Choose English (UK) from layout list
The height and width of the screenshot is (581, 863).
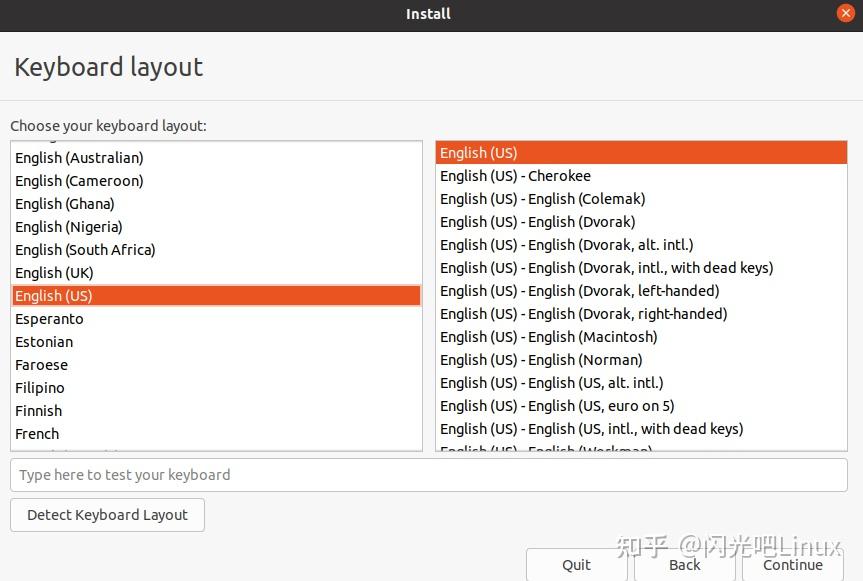(54, 273)
